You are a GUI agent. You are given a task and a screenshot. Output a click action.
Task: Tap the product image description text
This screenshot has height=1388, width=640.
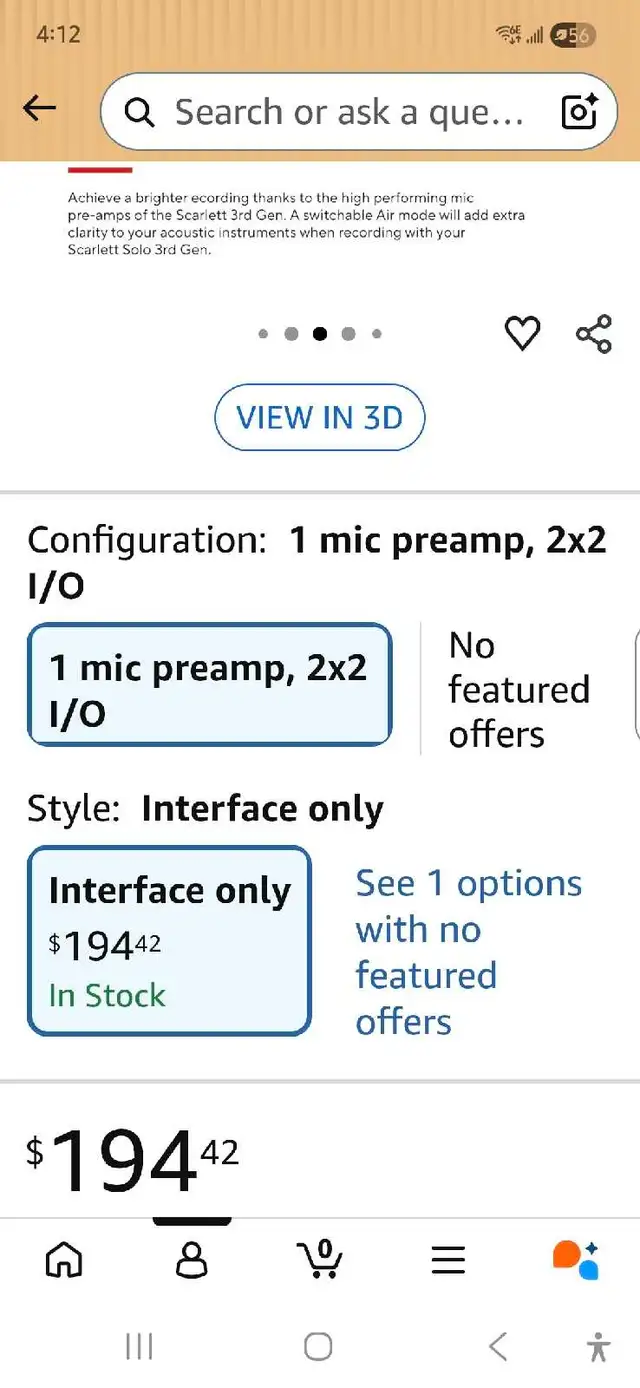coord(296,224)
